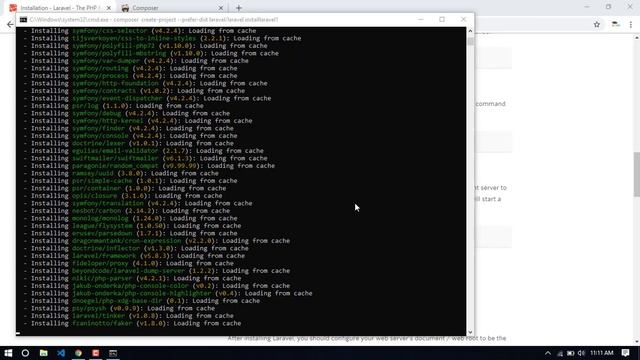The width and height of the screenshot is (640, 360).
Task: Click the tijsverkoyen/css-to-inline-styles install line
Action: pos(162,38)
